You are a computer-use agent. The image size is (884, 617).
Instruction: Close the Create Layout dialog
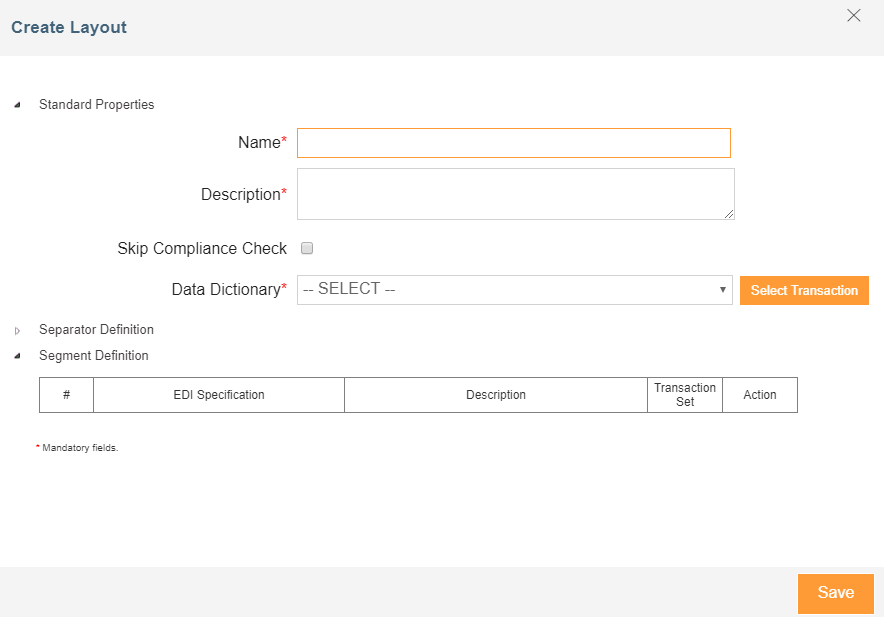[x=854, y=15]
